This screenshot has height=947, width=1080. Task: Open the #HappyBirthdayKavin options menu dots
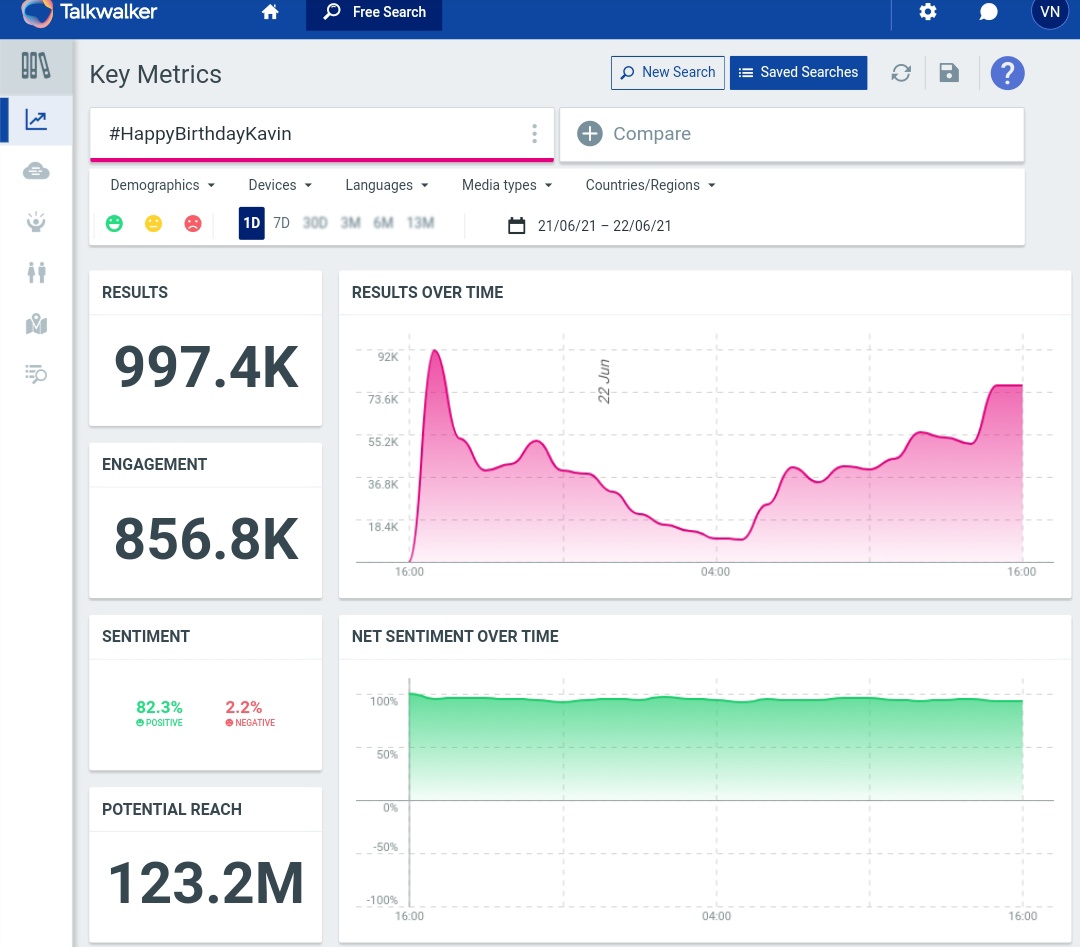tap(534, 134)
